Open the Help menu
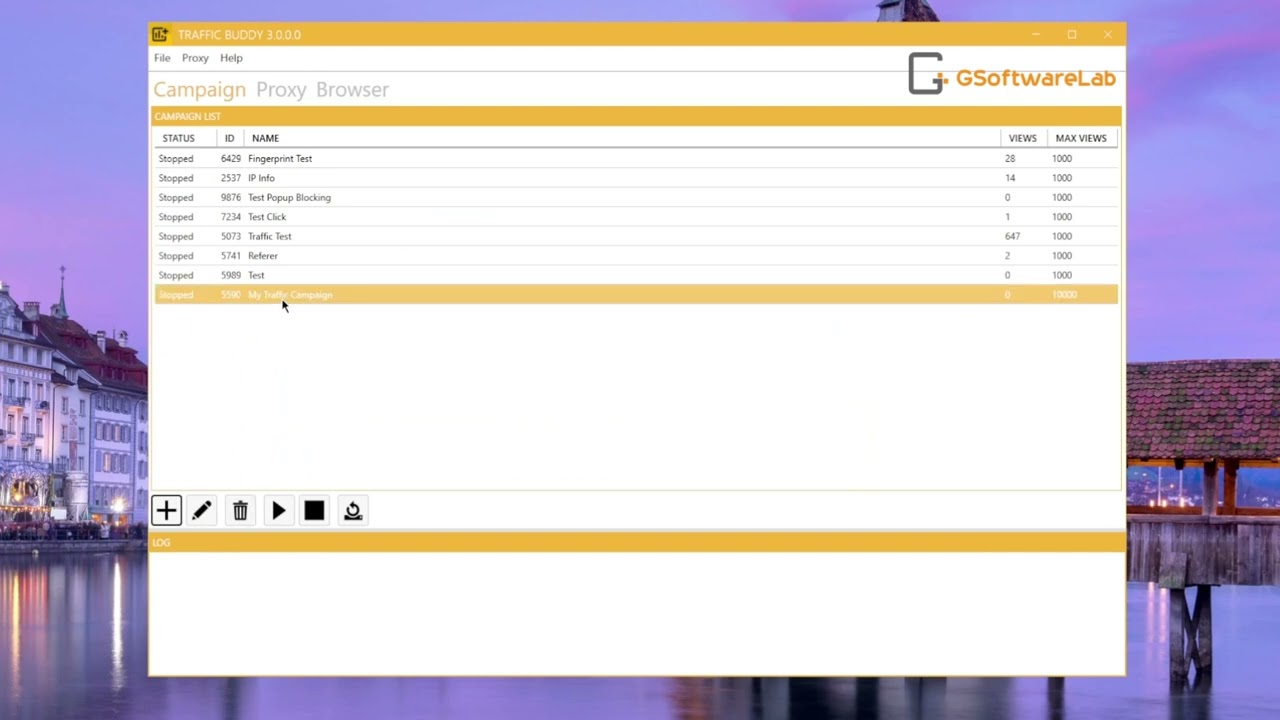This screenshot has height=720, width=1280. (231, 58)
